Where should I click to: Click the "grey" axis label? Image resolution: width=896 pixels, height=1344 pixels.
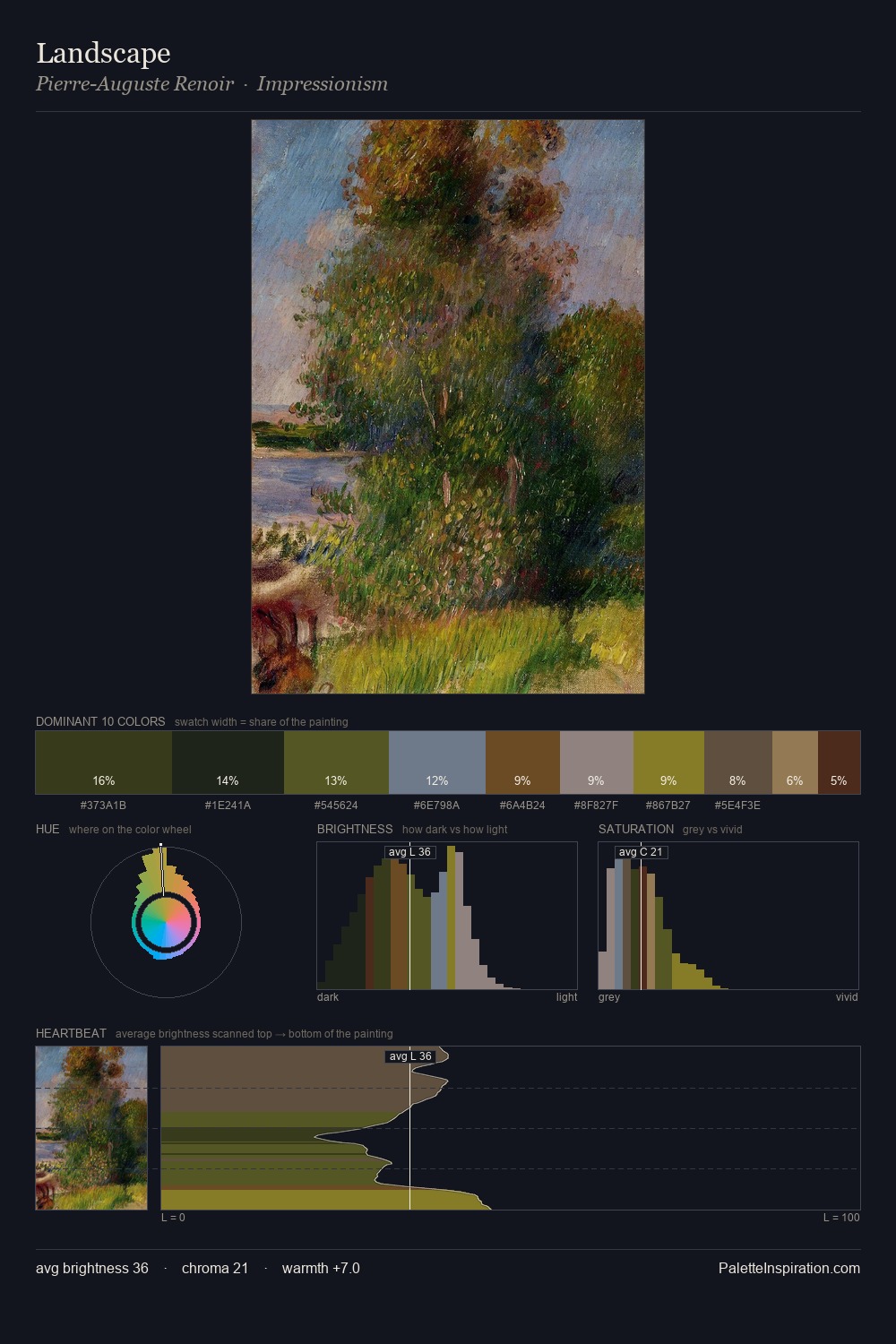609,997
